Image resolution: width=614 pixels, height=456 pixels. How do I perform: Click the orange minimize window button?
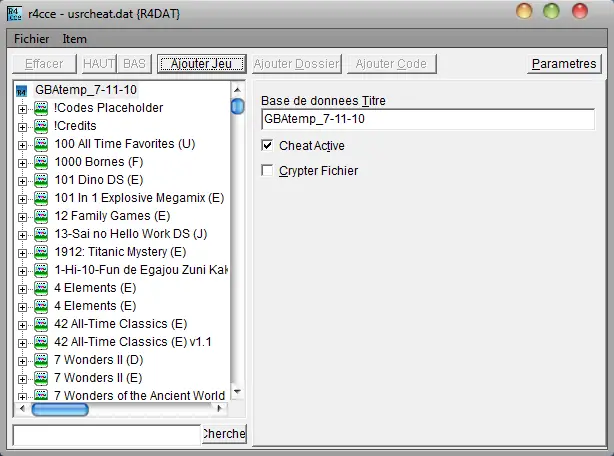click(x=524, y=11)
